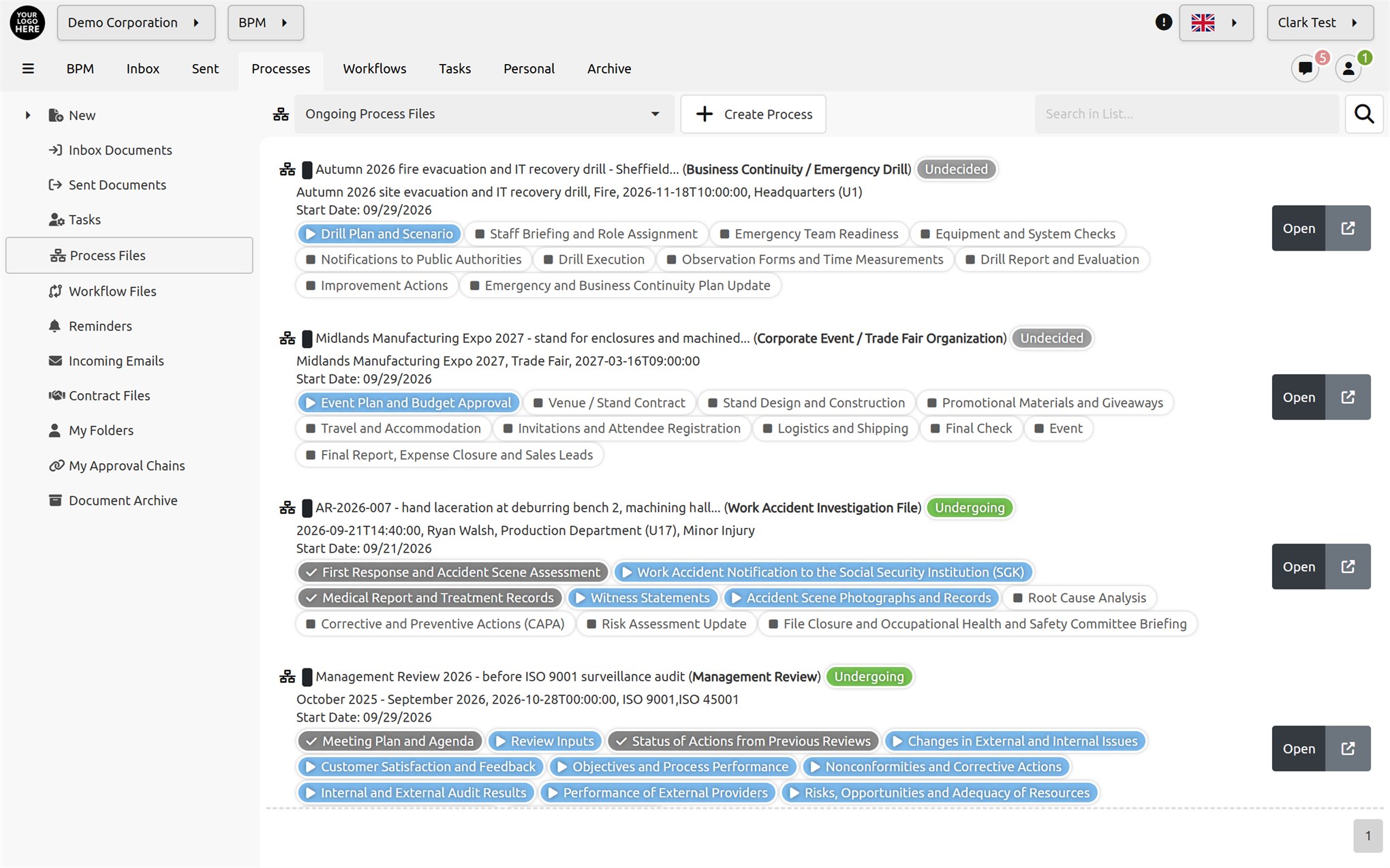Open the chat messages icon with badge
The height and width of the screenshot is (868, 1390).
(1306, 68)
